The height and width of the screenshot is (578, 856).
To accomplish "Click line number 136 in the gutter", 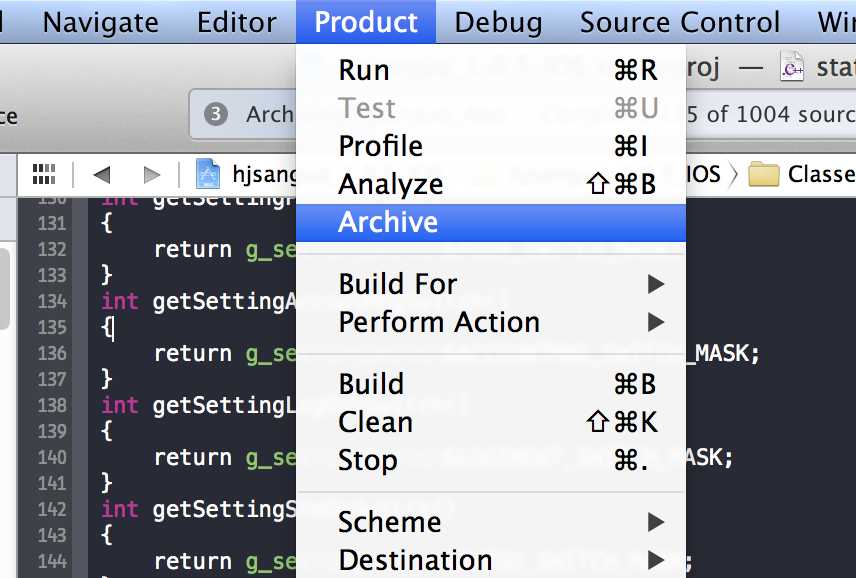I will (52, 353).
